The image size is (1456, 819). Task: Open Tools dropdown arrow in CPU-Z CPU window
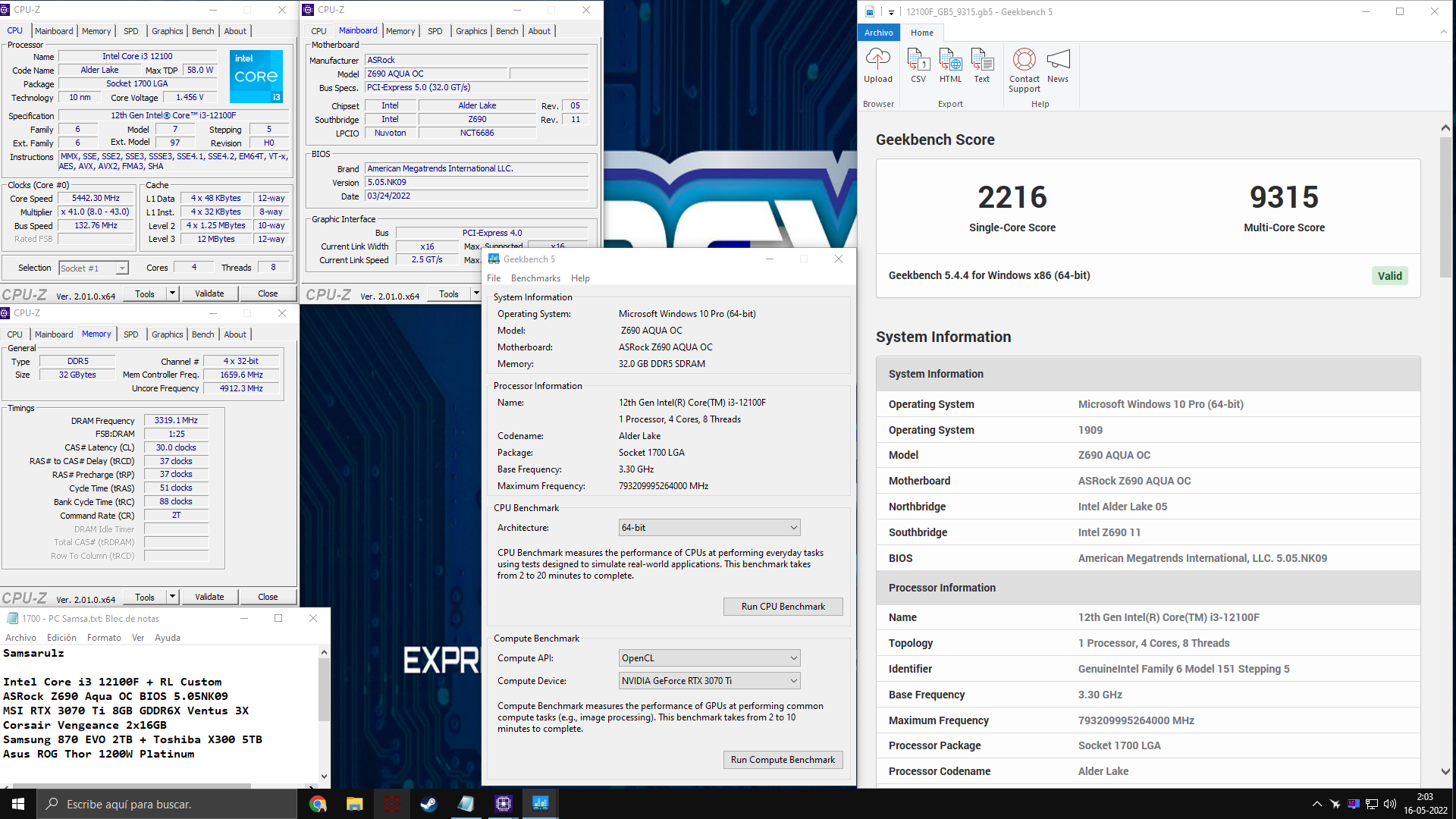tap(173, 293)
